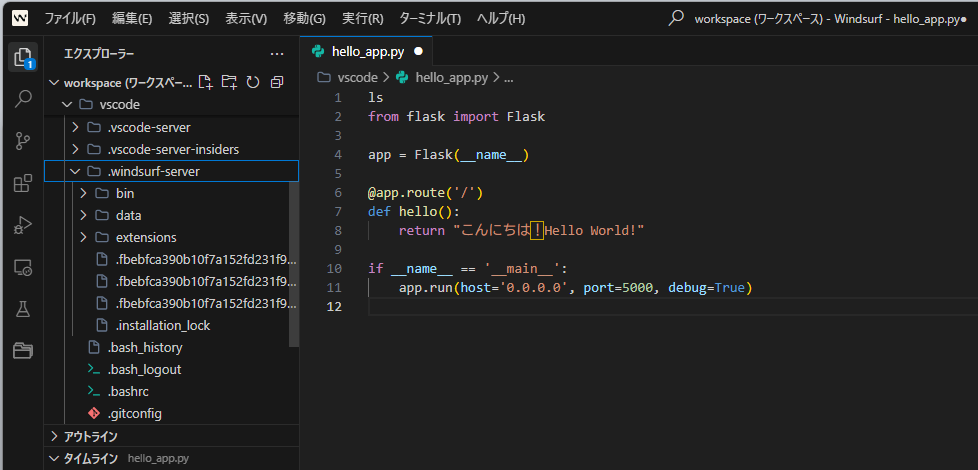This screenshot has width=978, height=470.
Task: Collapse the workspace root section
Action: [x=54, y=82]
